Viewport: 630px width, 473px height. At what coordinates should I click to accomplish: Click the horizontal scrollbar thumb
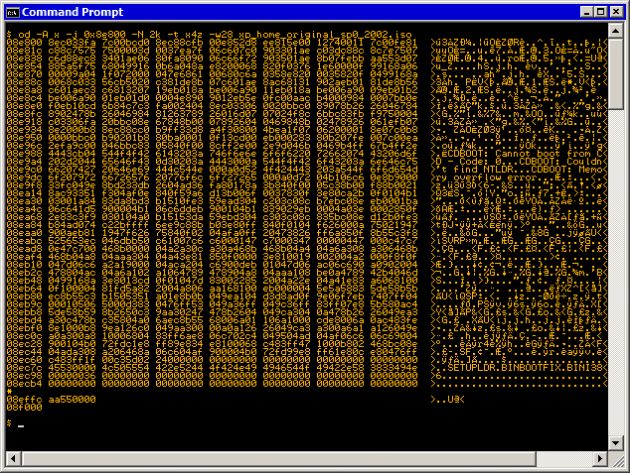point(278,458)
